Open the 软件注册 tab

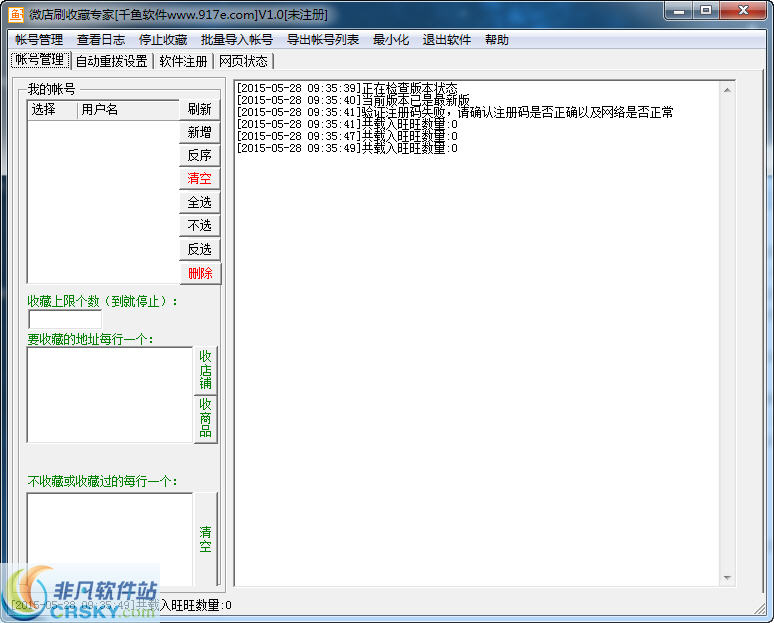click(x=184, y=61)
